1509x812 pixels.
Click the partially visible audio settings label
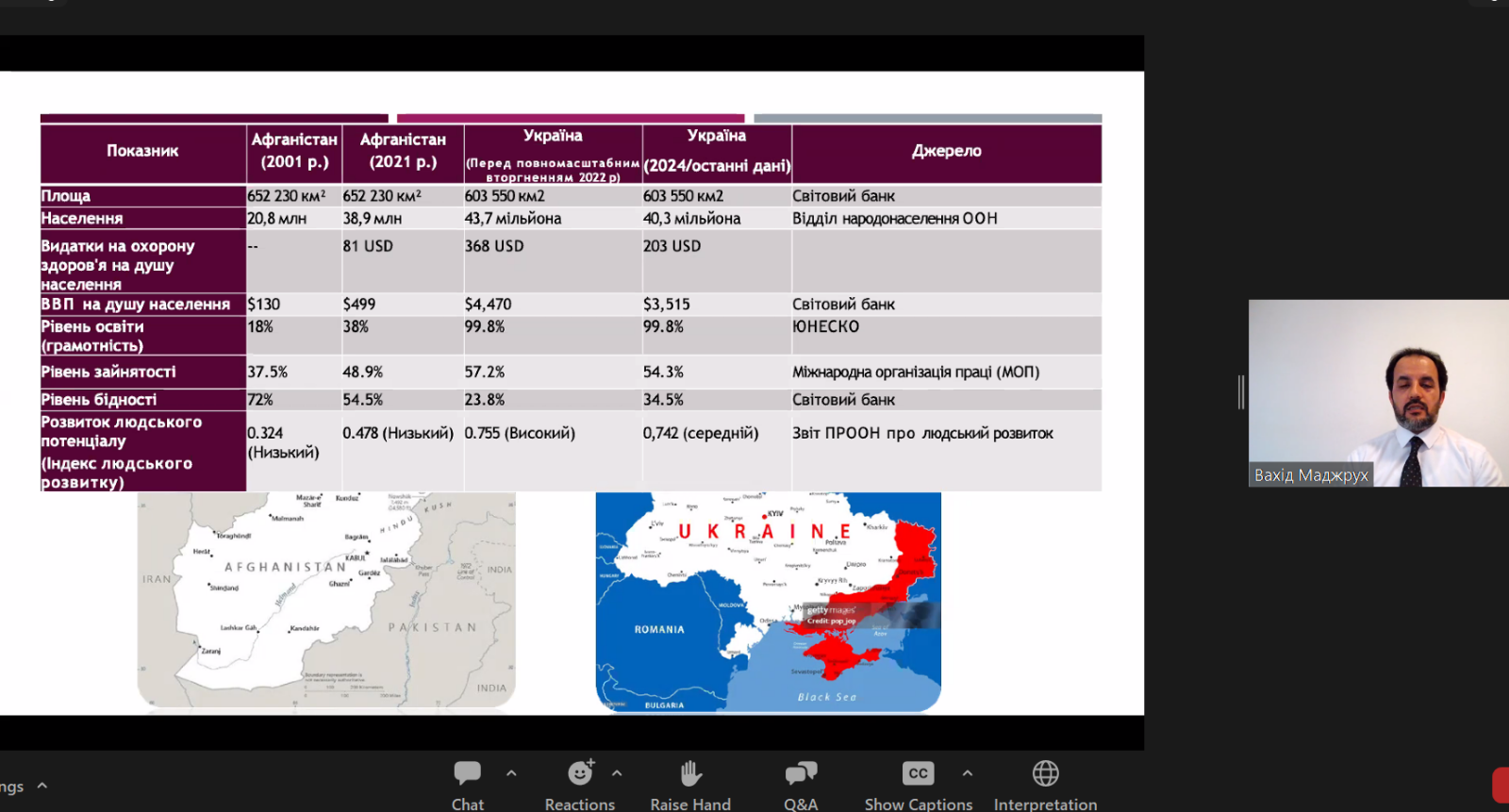tap(11, 787)
